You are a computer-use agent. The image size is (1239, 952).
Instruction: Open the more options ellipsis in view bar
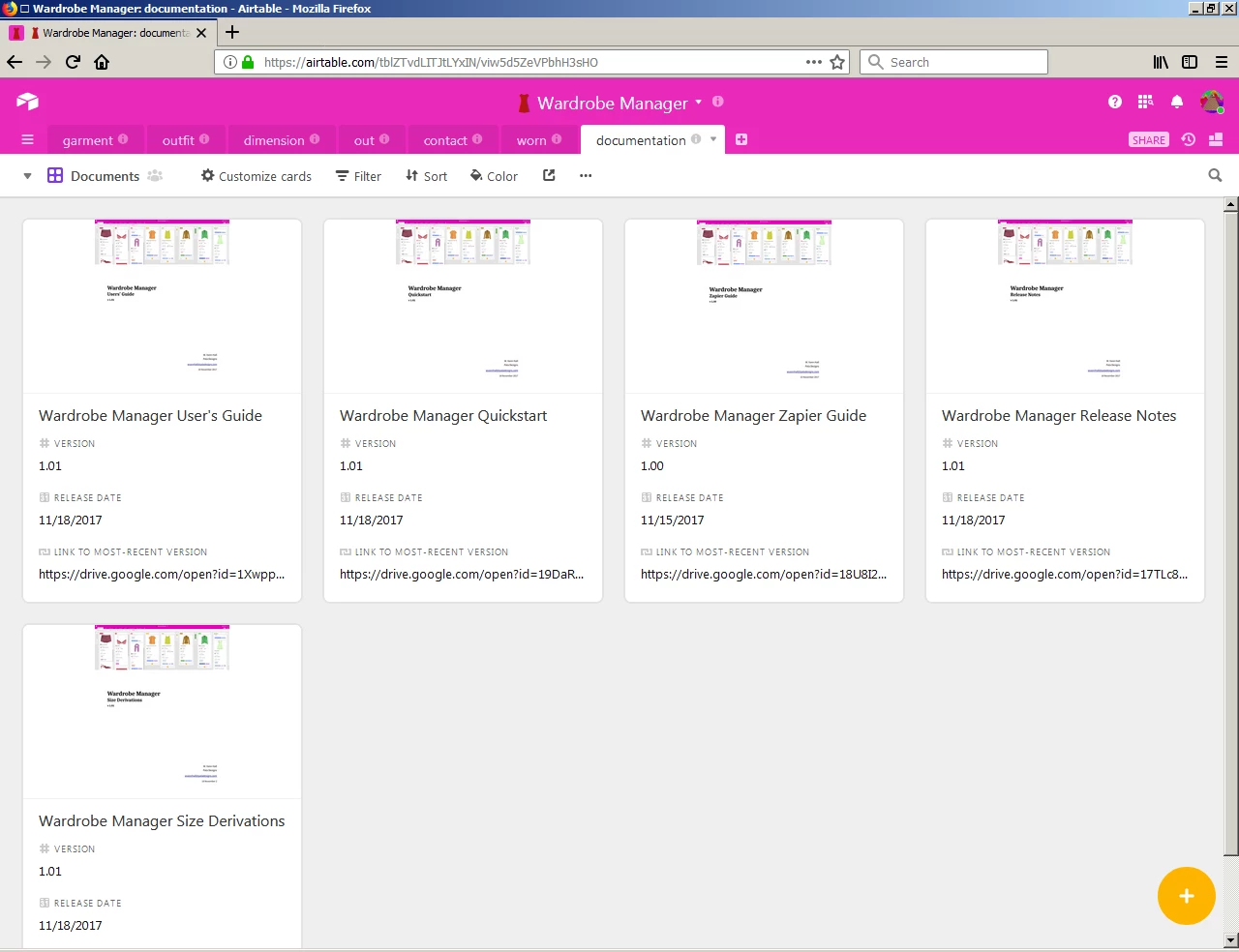pyautogui.click(x=586, y=176)
